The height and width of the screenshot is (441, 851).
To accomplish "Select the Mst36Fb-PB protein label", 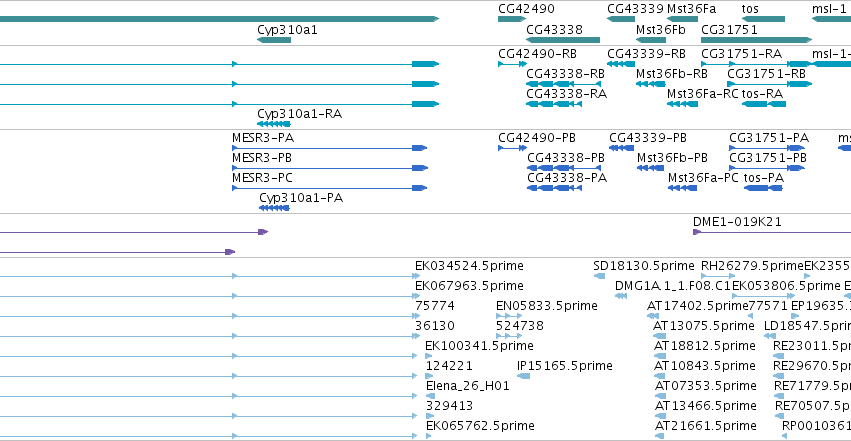I will click(672, 158).
